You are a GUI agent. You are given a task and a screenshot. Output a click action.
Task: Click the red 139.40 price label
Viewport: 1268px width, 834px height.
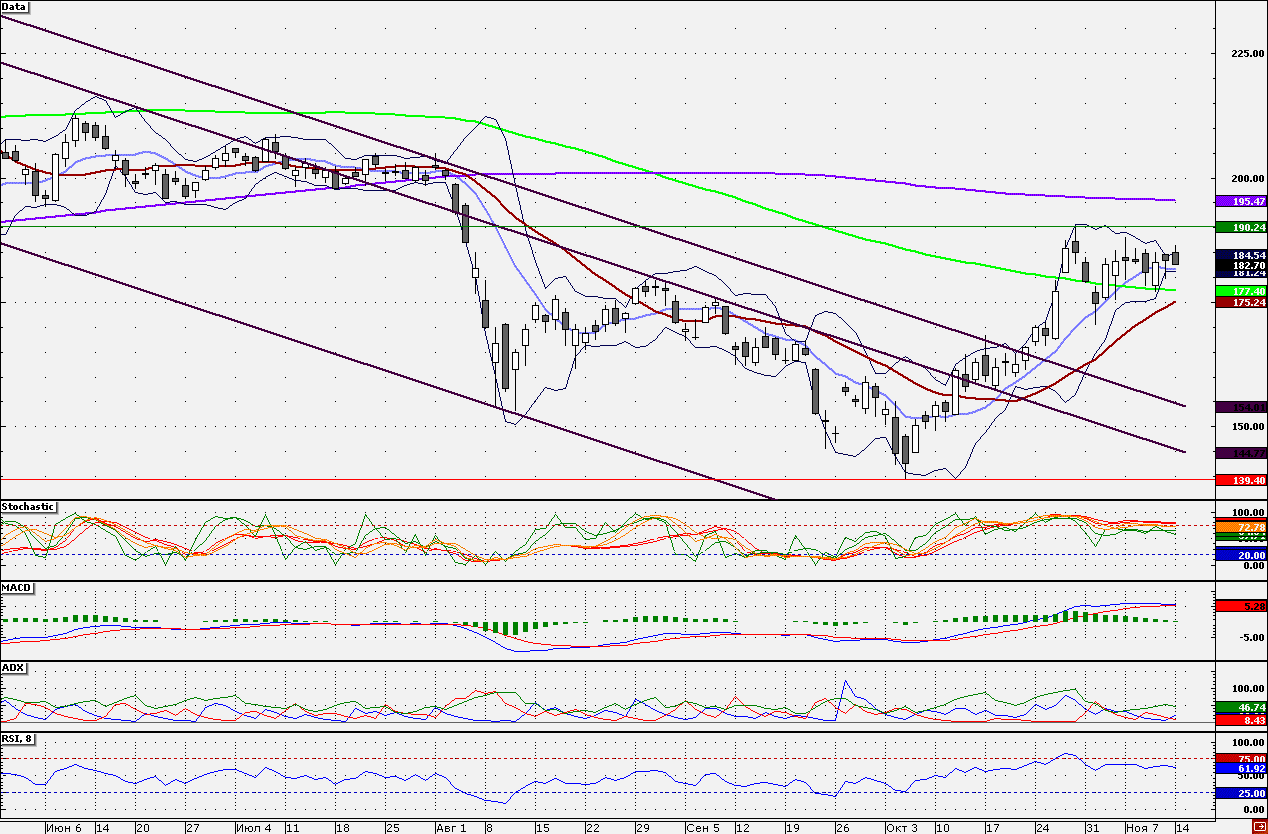coord(1241,480)
